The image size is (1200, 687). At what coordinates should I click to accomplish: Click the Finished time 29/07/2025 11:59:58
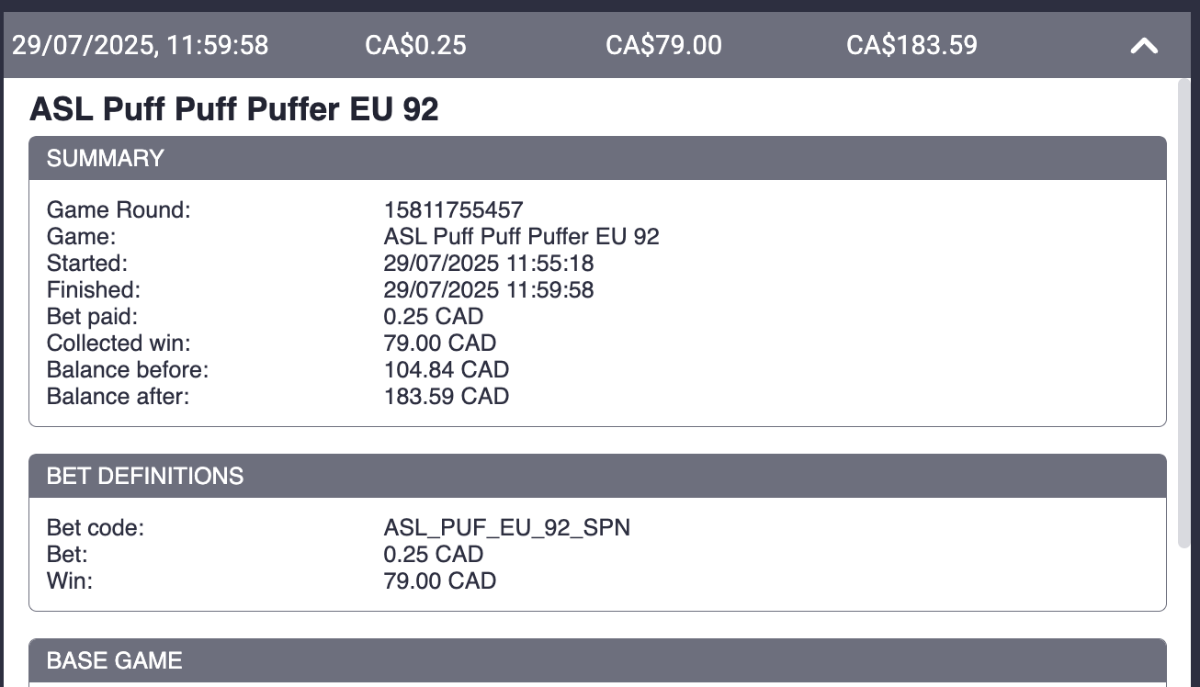(x=489, y=290)
